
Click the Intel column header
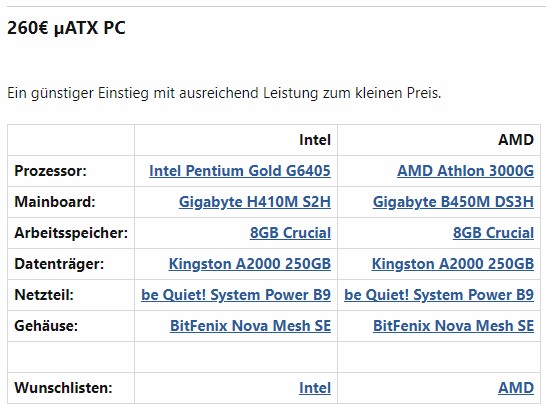pyautogui.click(x=315, y=140)
